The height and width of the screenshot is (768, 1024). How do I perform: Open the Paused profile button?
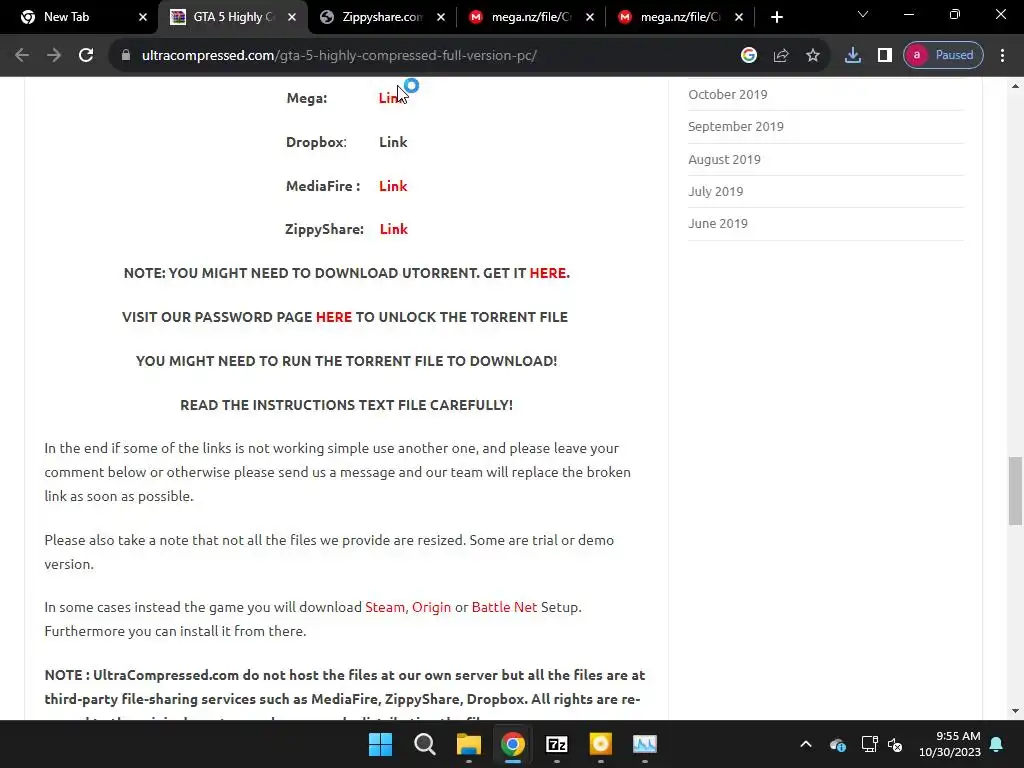943,56
